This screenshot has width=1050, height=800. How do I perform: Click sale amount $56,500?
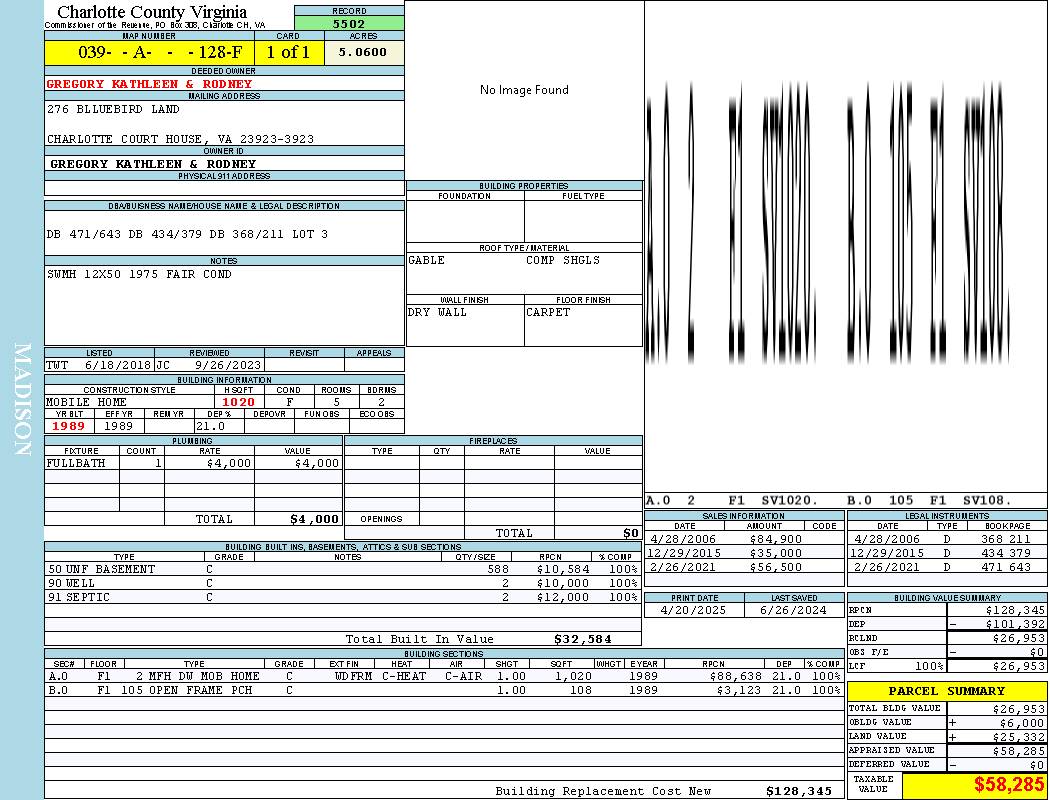(x=775, y=567)
